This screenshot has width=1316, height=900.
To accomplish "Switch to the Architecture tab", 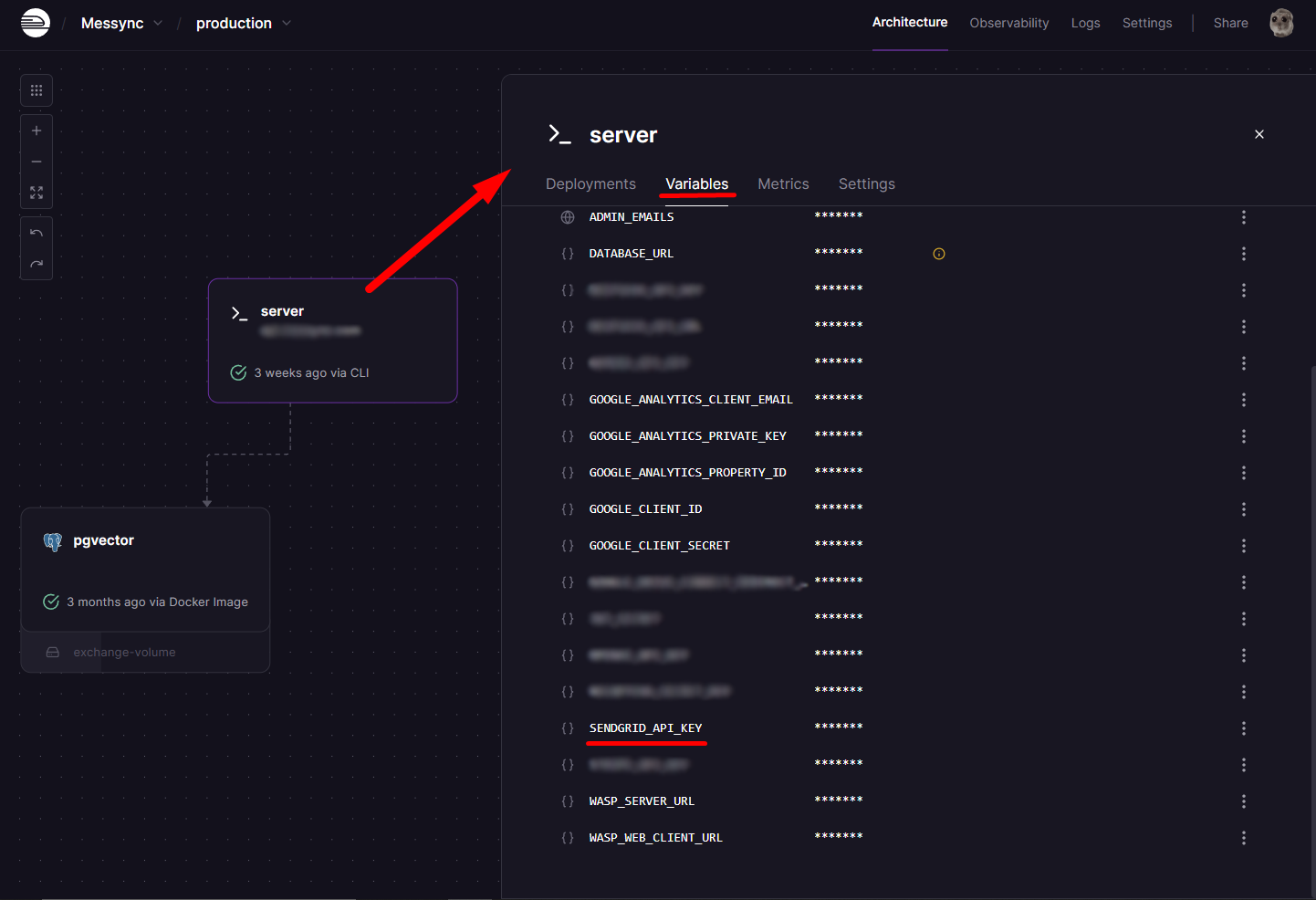I will (x=910, y=22).
